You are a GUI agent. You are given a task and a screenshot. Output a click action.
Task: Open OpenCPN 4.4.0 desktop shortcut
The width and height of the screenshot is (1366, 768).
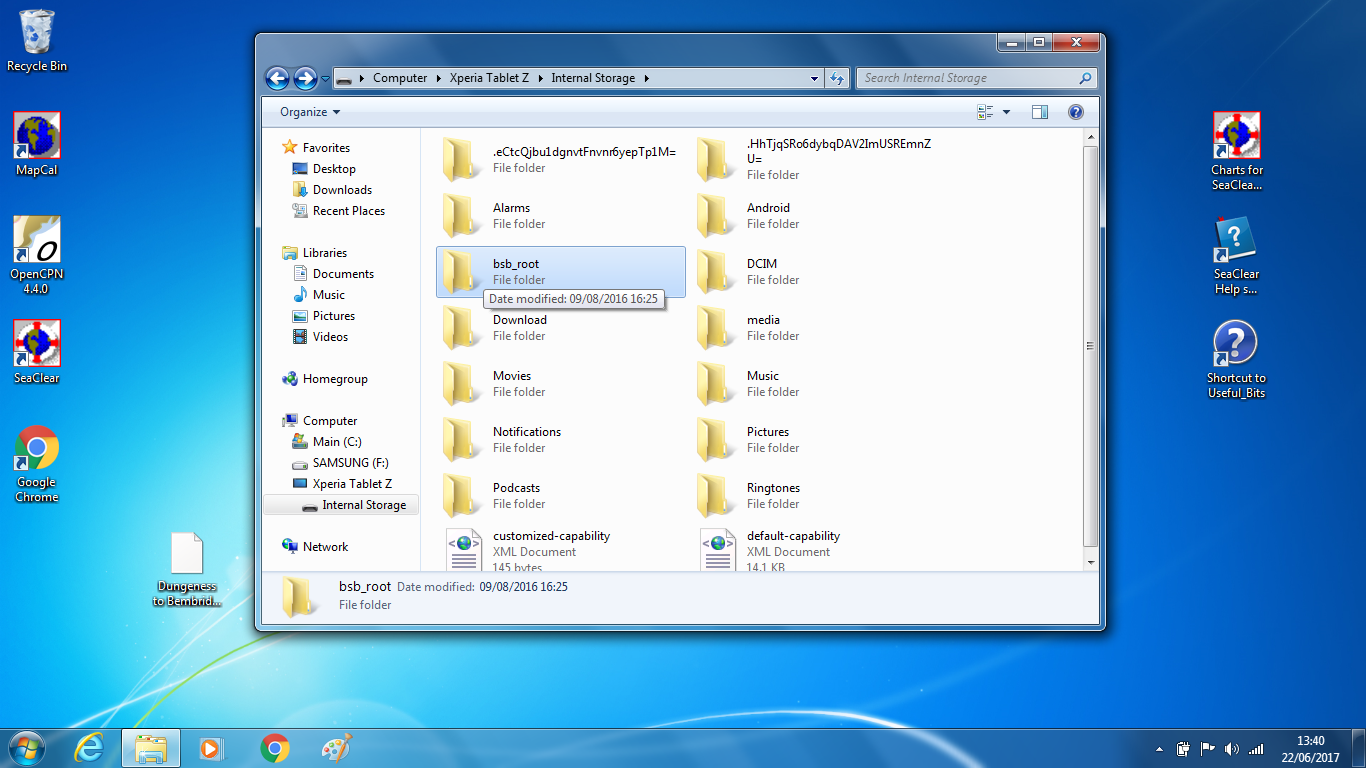click(37, 255)
